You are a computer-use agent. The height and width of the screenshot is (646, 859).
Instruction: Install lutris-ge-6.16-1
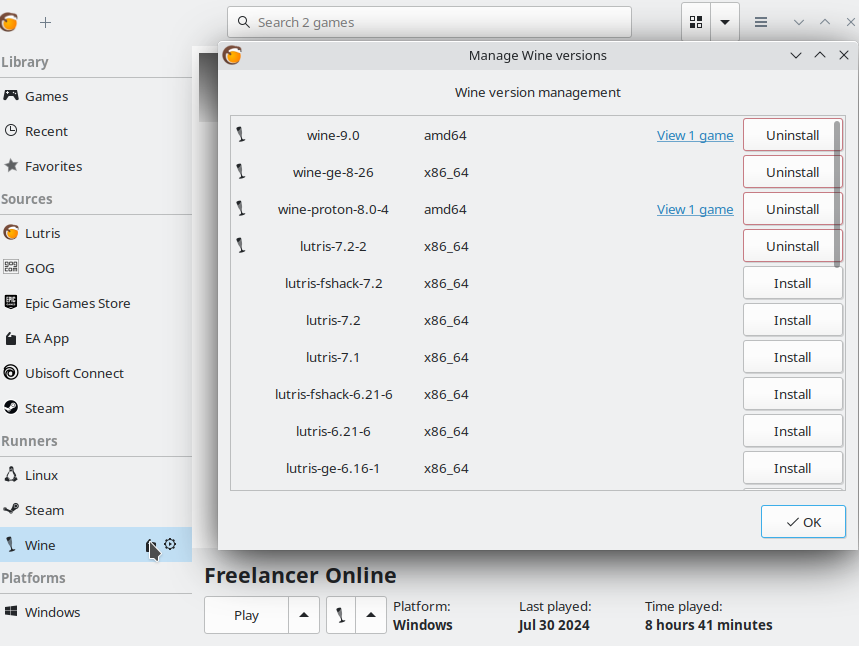tap(792, 468)
